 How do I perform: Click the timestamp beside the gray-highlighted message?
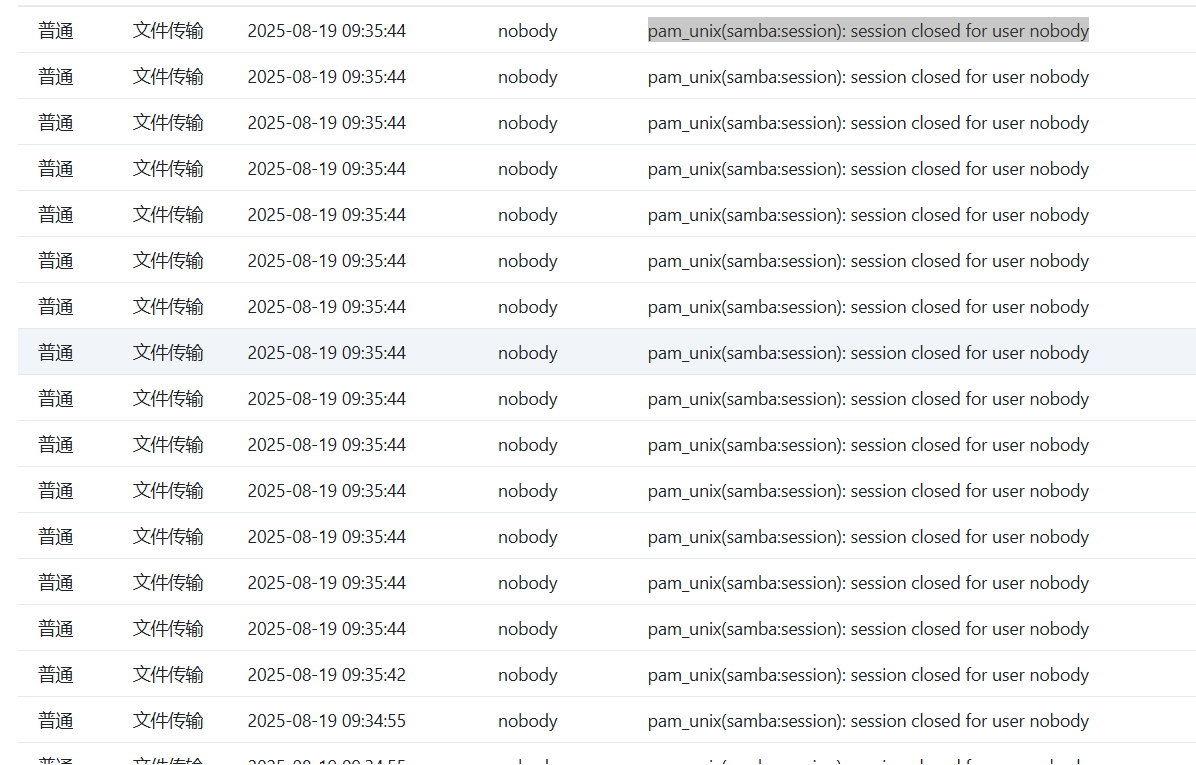326,31
